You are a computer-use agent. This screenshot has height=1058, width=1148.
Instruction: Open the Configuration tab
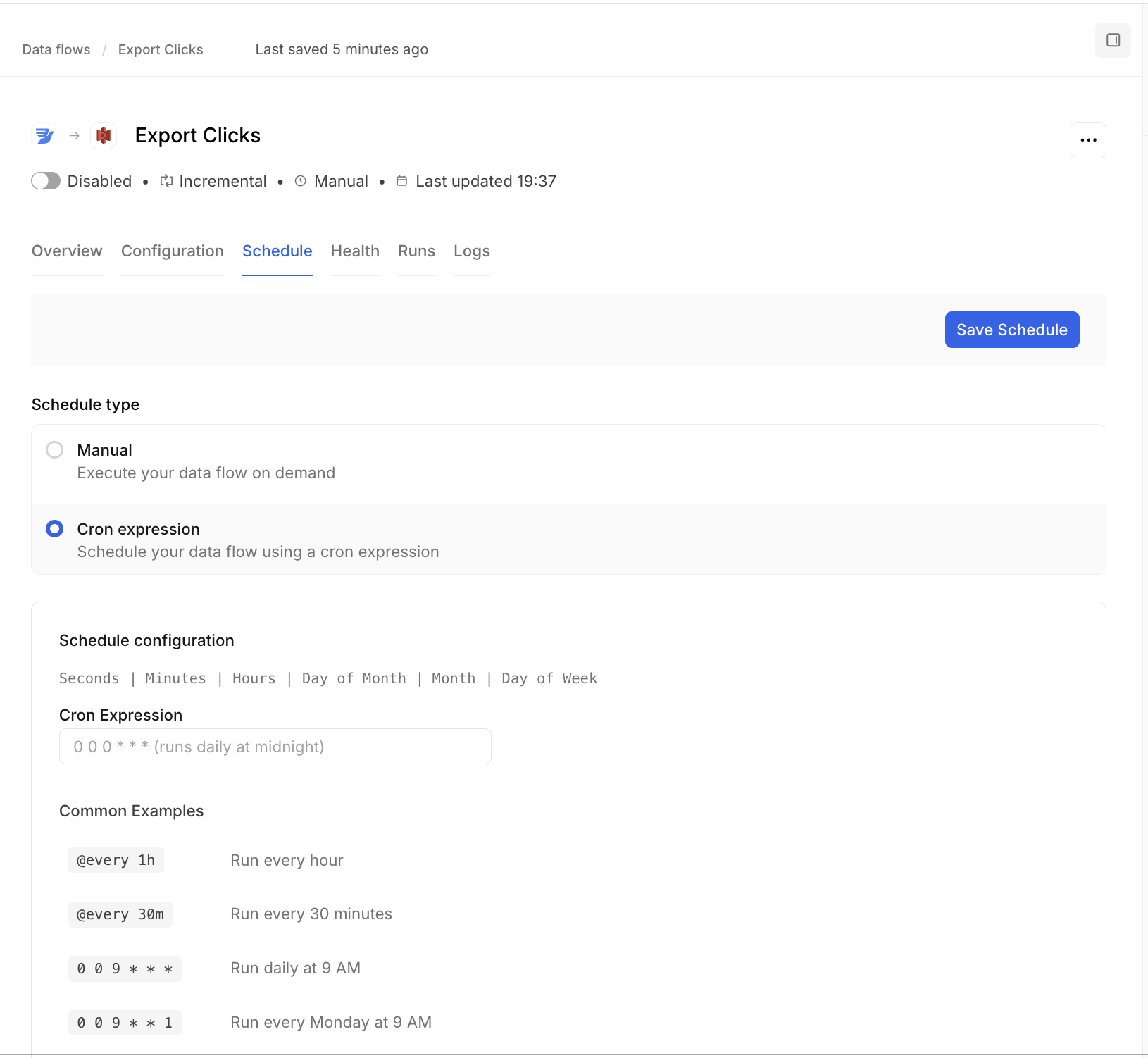pyautogui.click(x=173, y=251)
